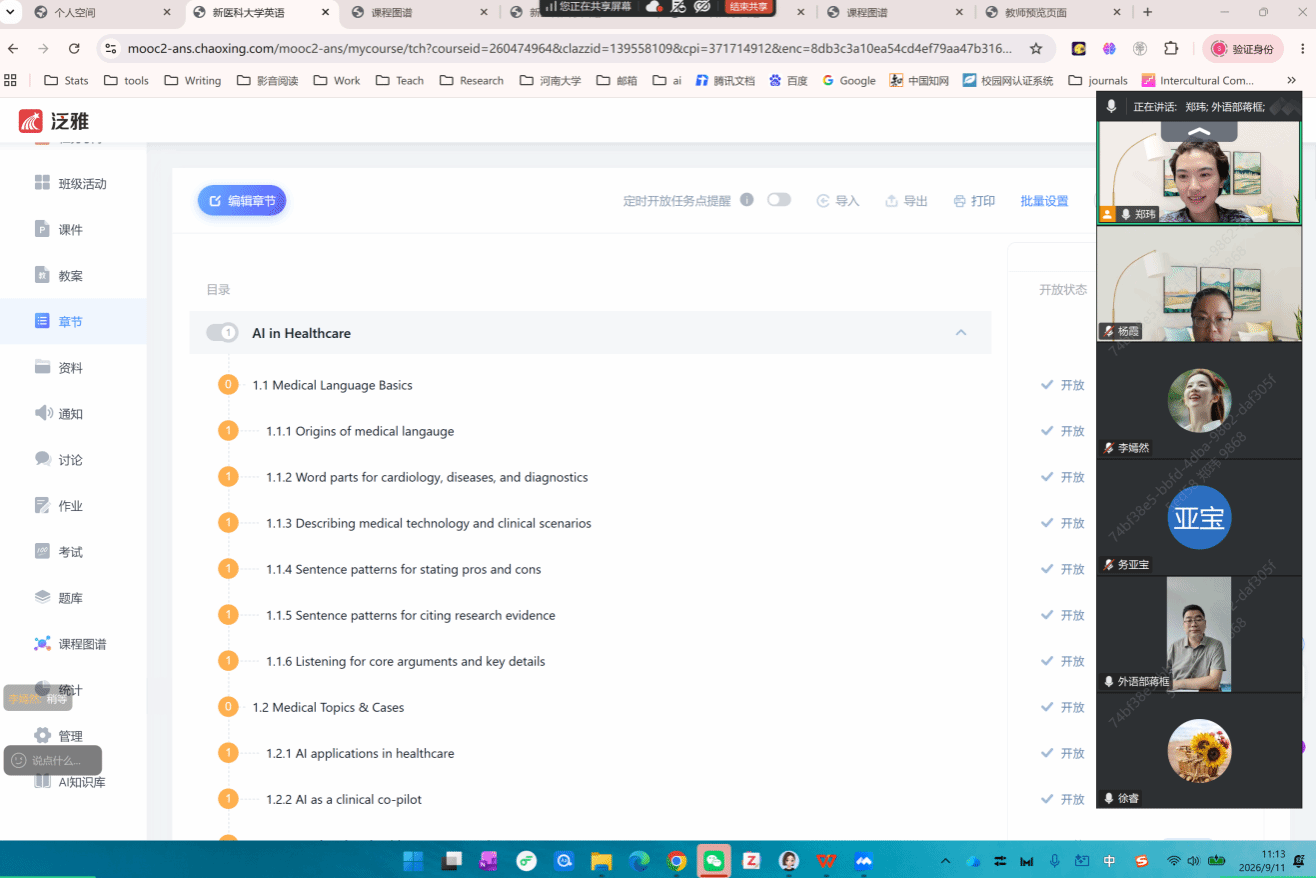The height and width of the screenshot is (878, 1316).
Task: Open the 课件 sidebar icon
Action: (42, 229)
